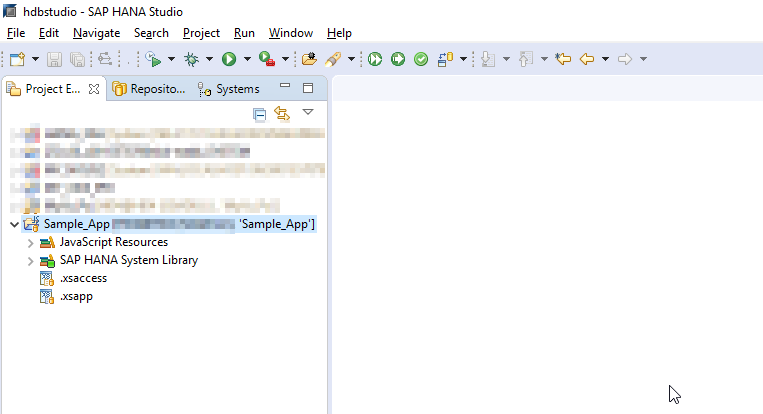Click the Save All toolbar icon
Screen dimensions: 763x414
pos(77,59)
